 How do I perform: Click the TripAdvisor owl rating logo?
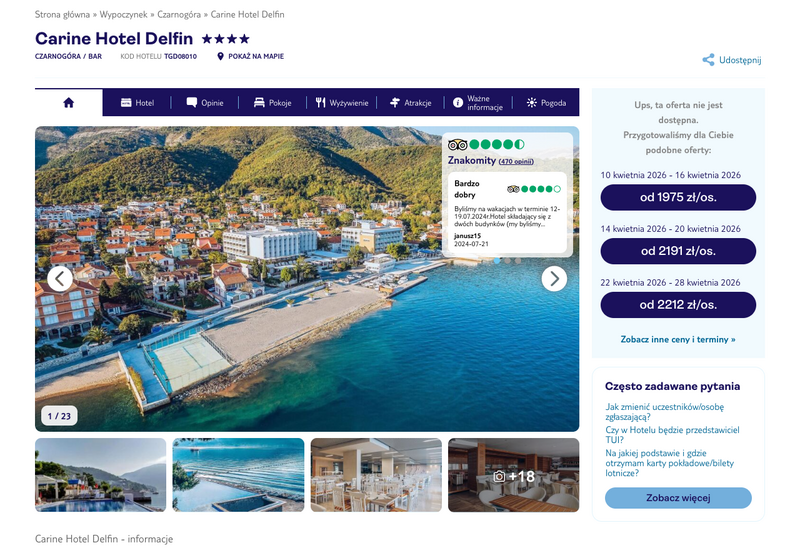458,145
